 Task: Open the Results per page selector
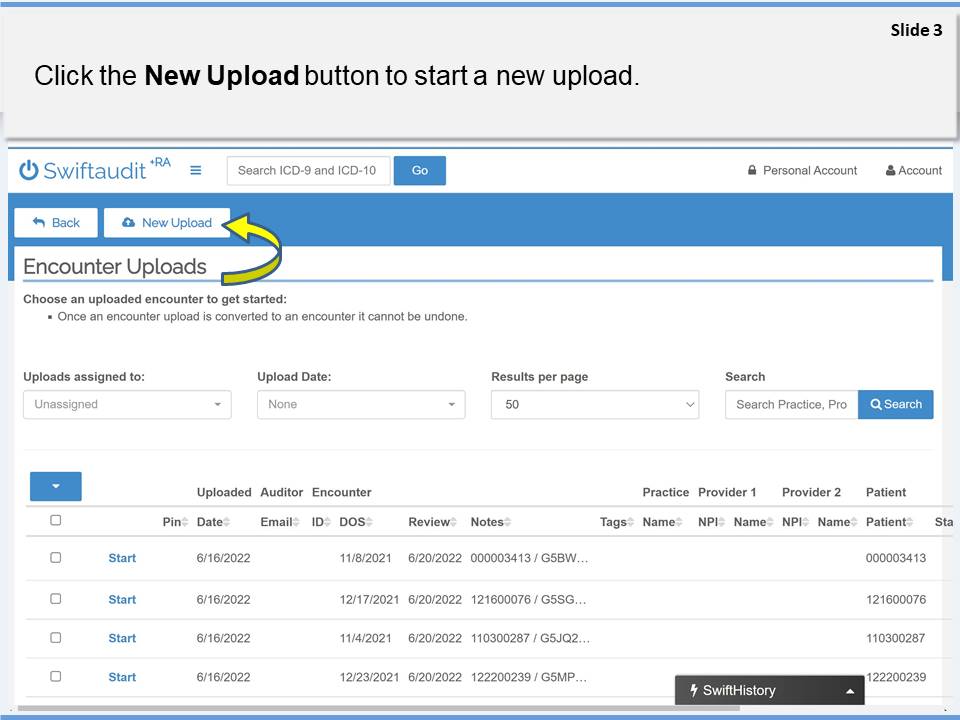pos(595,404)
